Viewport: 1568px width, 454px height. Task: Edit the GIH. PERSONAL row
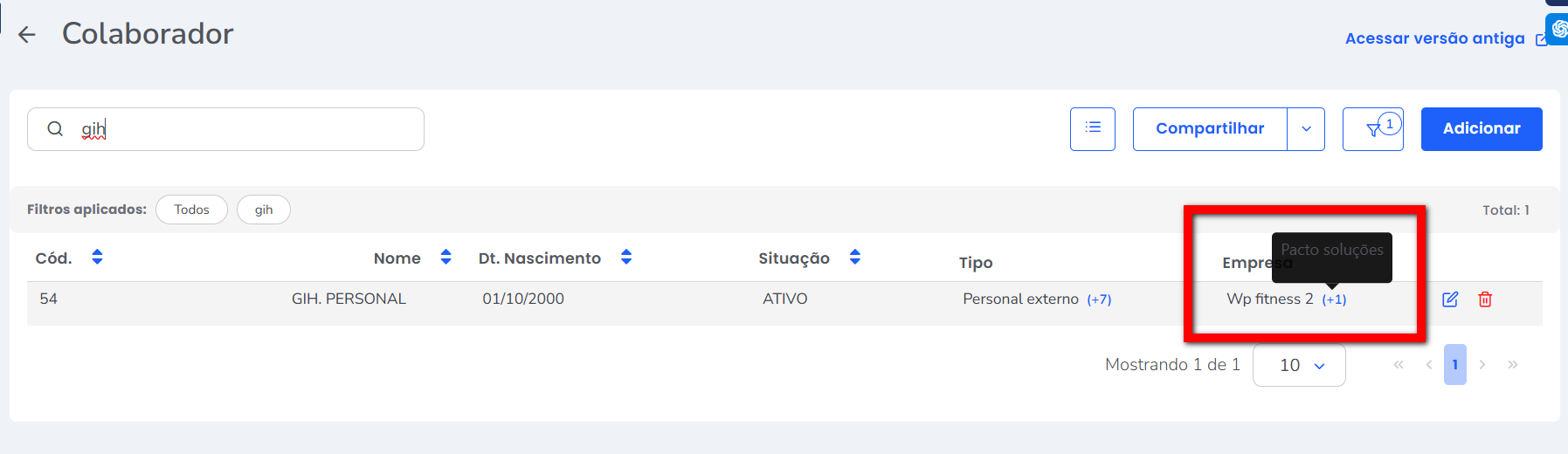1449,299
